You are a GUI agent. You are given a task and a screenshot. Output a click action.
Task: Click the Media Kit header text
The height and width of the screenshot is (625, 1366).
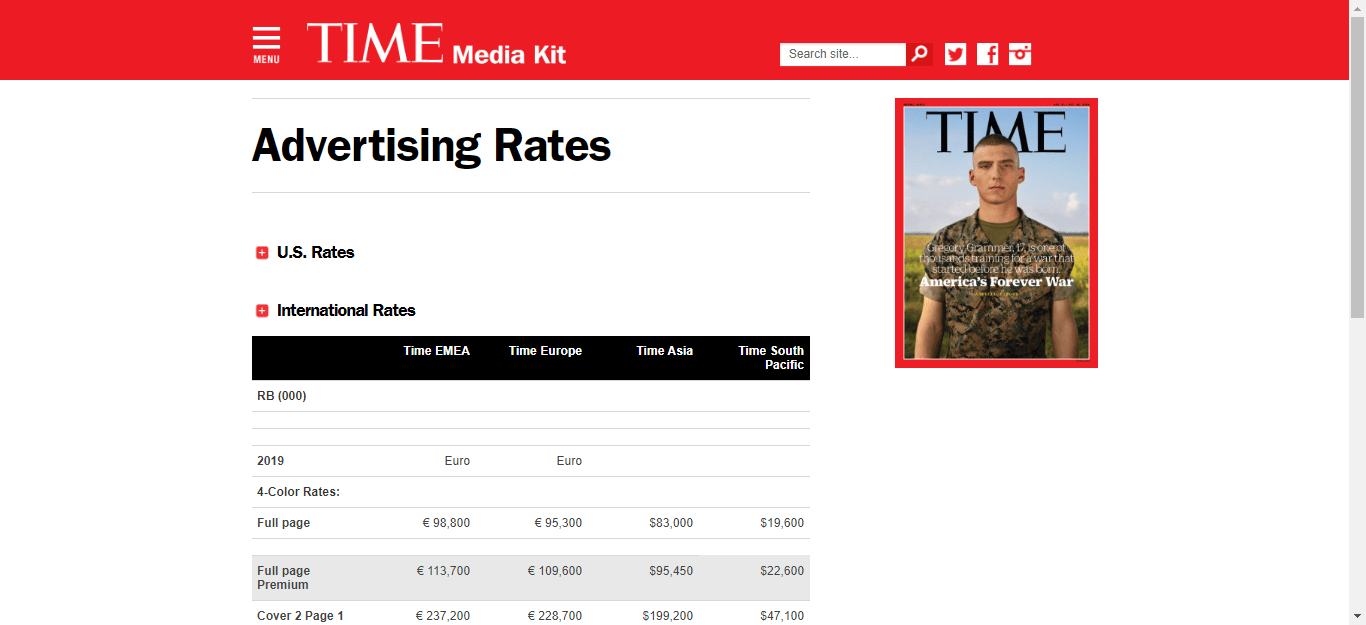[509, 55]
